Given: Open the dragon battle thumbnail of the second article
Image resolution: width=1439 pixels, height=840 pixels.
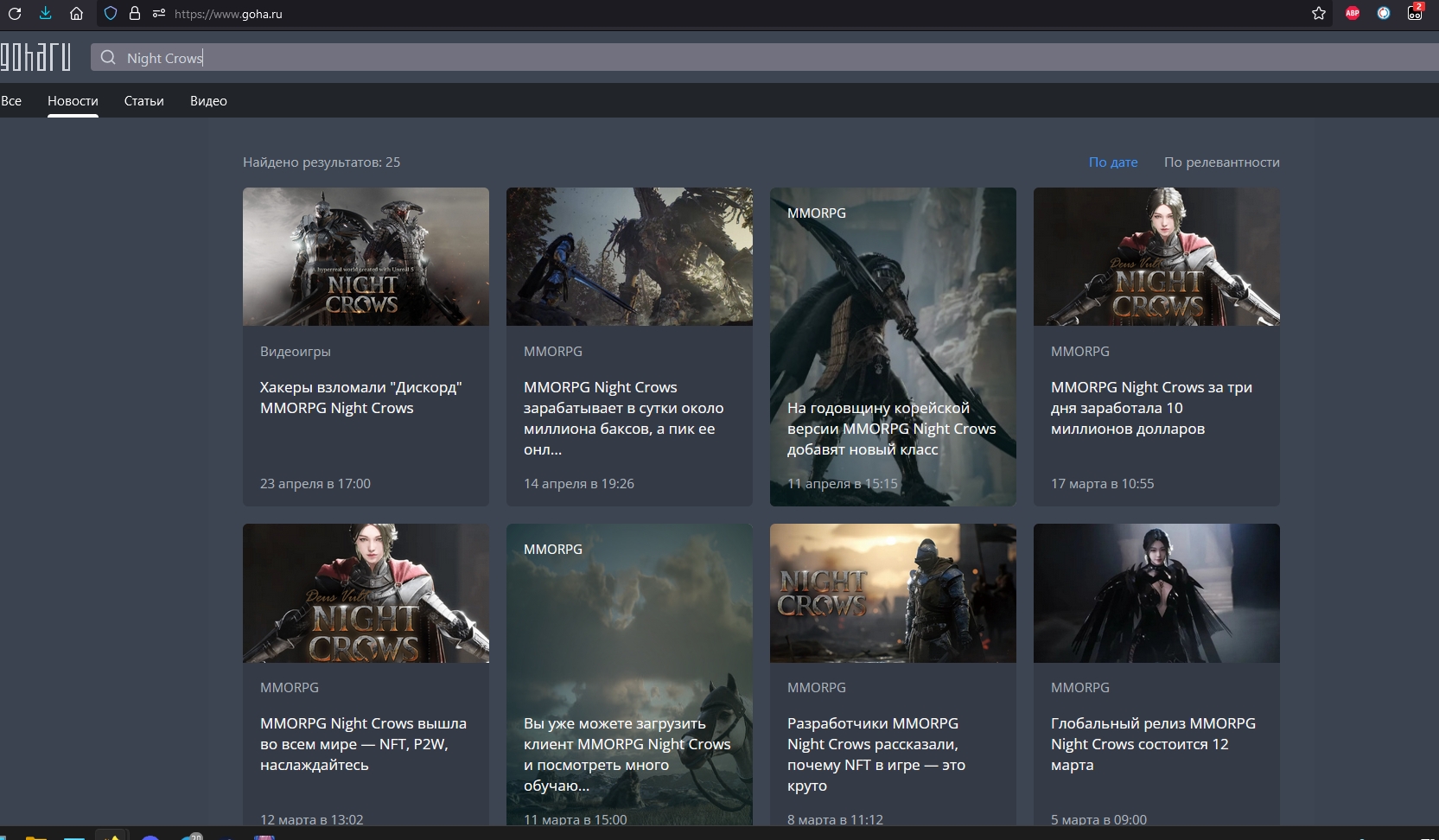Looking at the screenshot, I should 629,257.
